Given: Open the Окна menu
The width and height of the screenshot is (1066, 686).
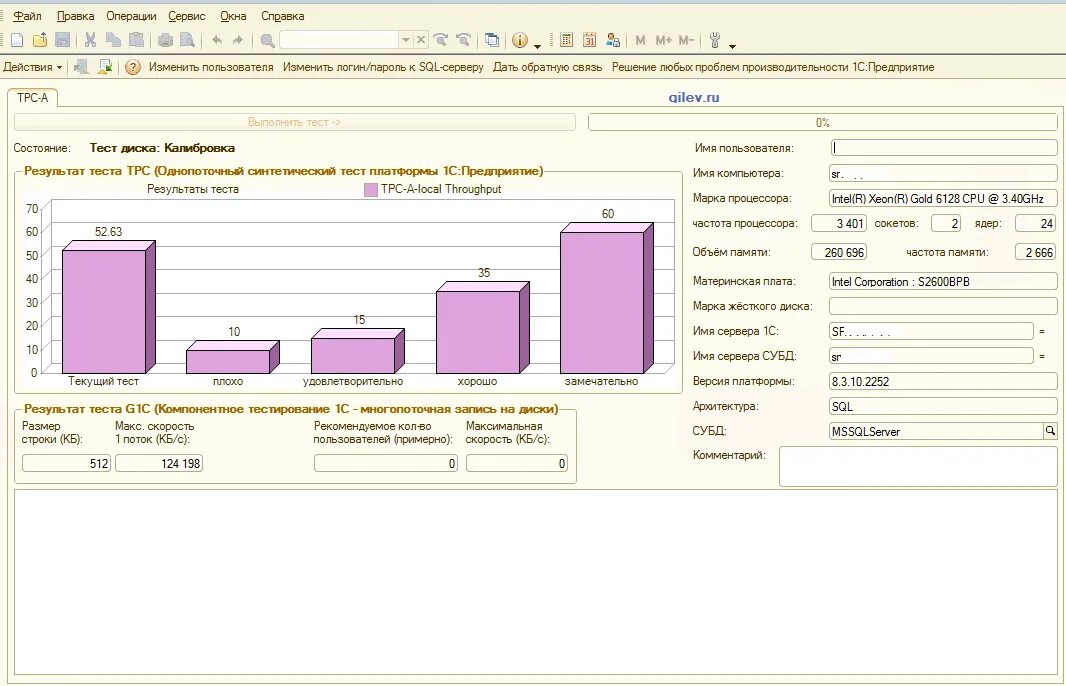Looking at the screenshot, I should point(233,16).
